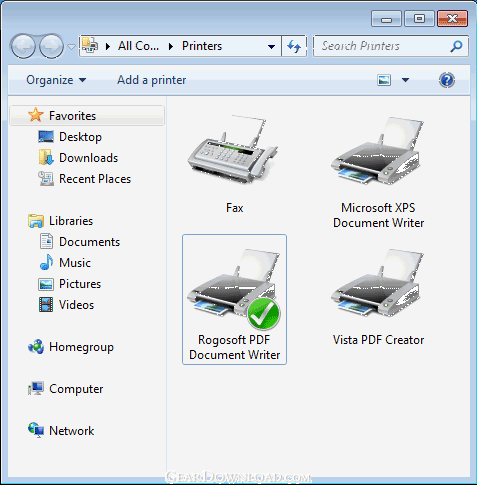Click the Forward navigation arrow
Image resolution: width=477 pixels, height=485 pixels.
(51, 46)
